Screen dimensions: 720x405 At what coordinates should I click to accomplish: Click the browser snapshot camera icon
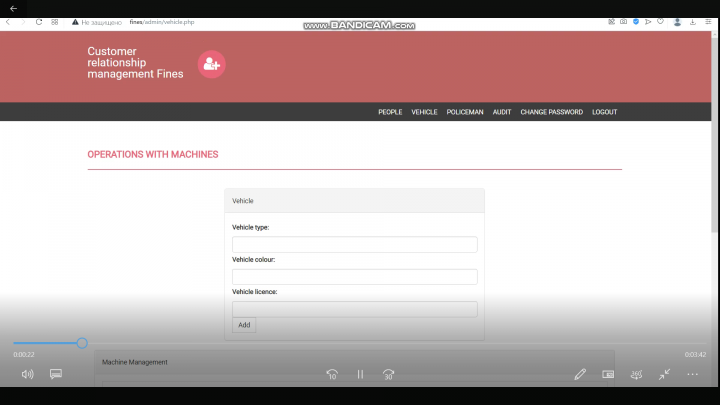click(623, 22)
